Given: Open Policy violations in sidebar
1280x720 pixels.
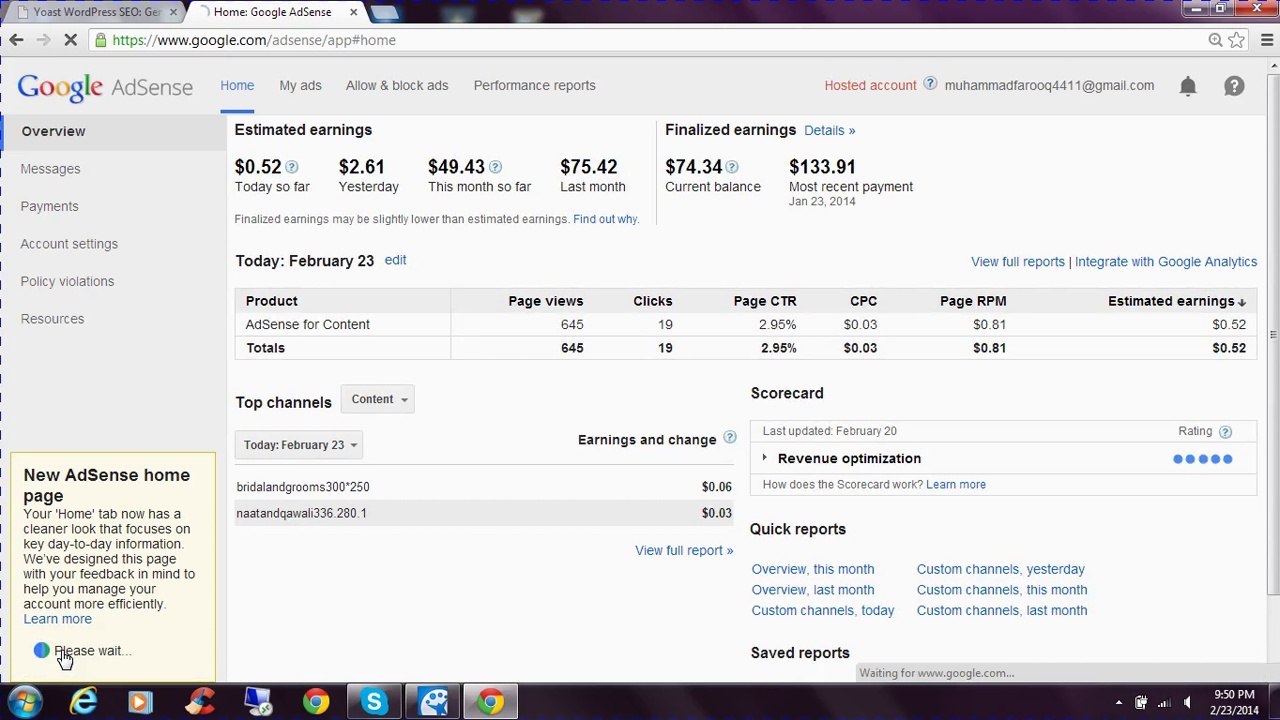Looking at the screenshot, I should tap(67, 281).
